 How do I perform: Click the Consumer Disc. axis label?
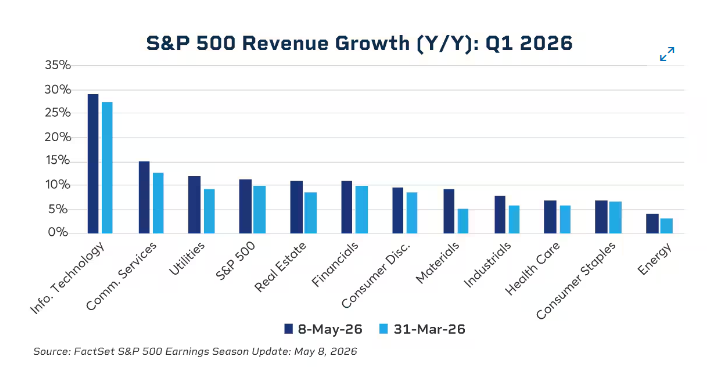(375, 275)
